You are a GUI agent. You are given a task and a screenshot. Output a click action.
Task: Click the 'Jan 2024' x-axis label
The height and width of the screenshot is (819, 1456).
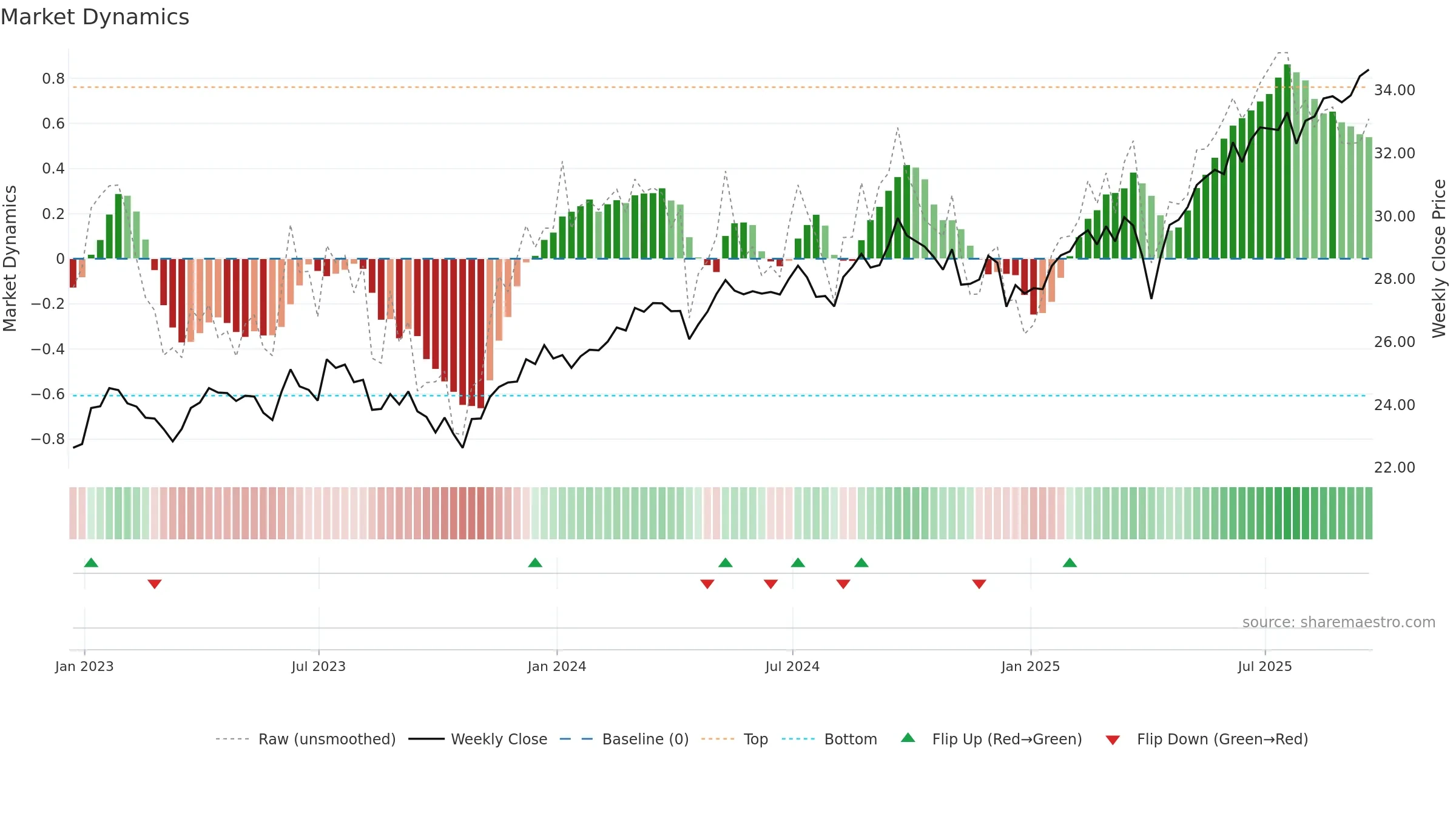[x=557, y=666]
